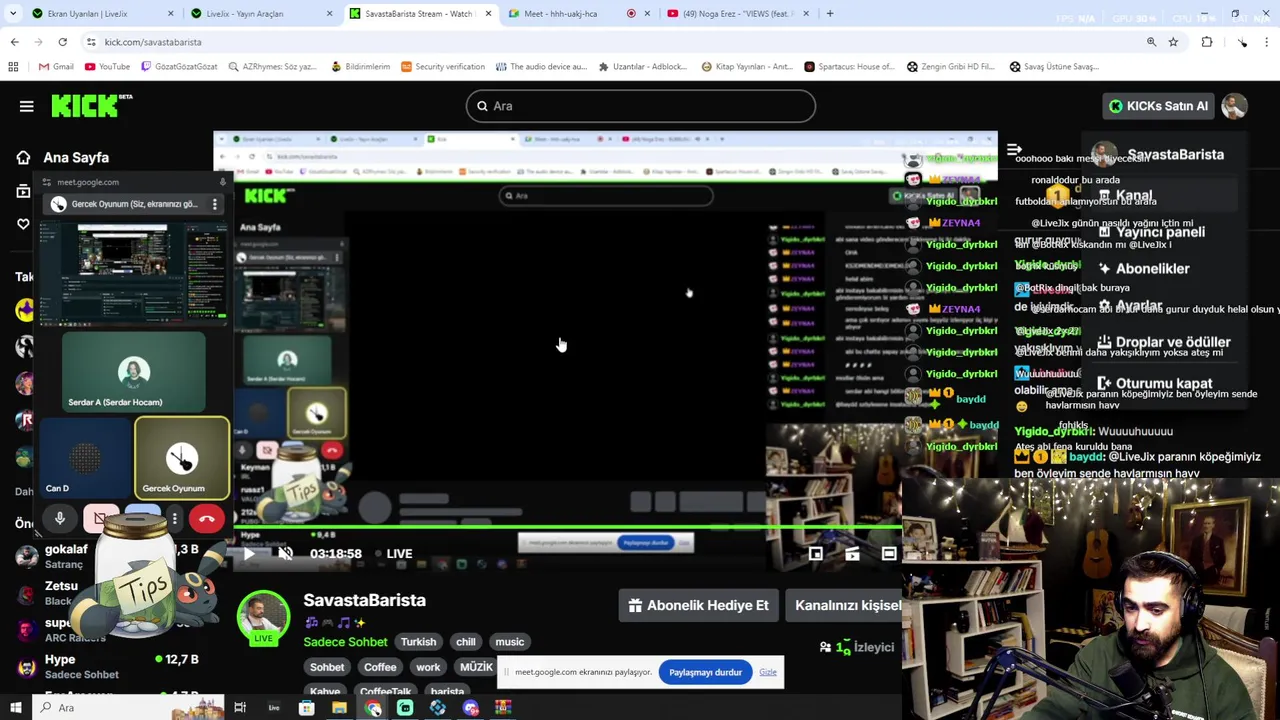Image resolution: width=1280 pixels, height=720 pixels.
Task: Switch to the Noga Erez YouTube tab
Action: (x=736, y=13)
